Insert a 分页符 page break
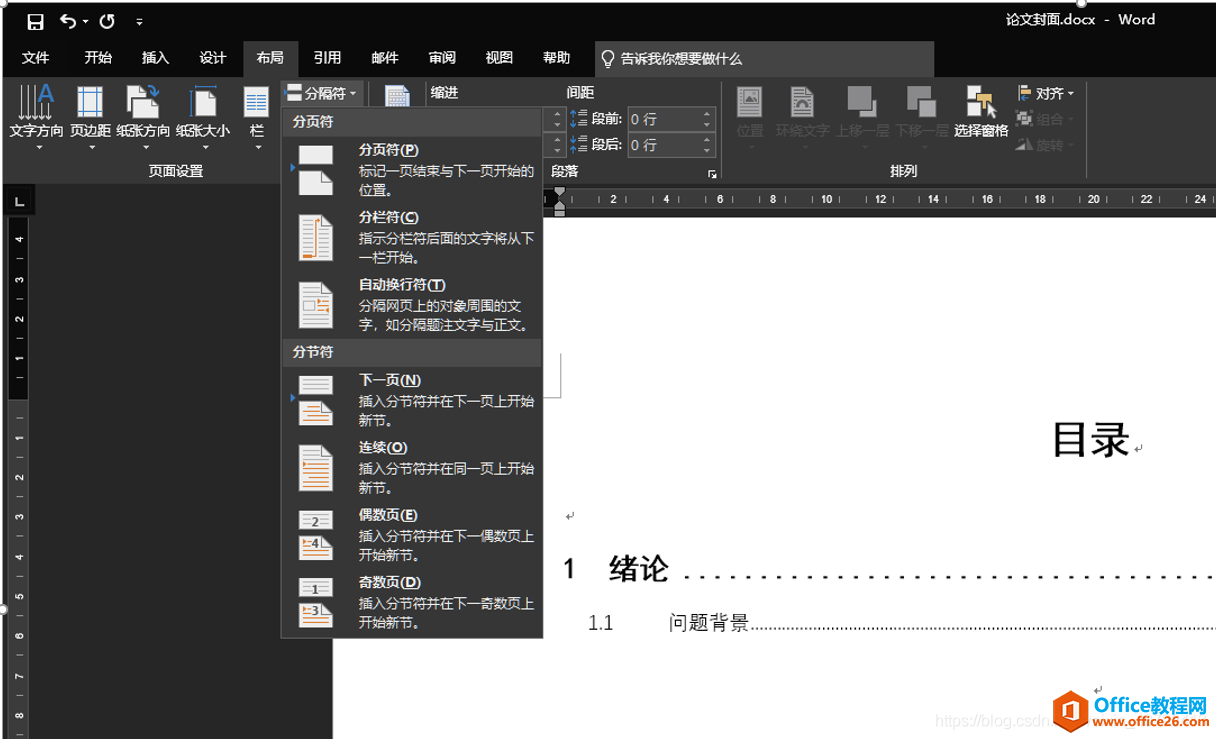 [x=412, y=168]
